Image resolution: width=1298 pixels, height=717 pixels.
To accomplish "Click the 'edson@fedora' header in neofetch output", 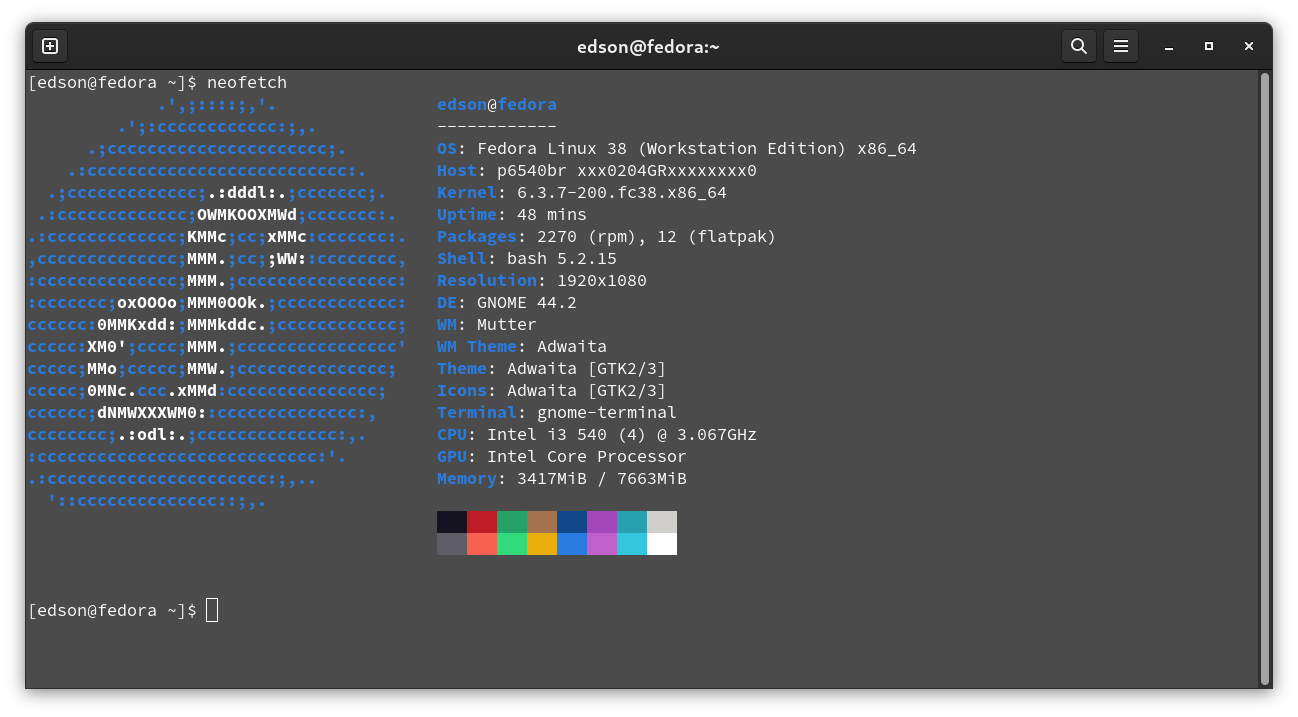I will [x=497, y=104].
